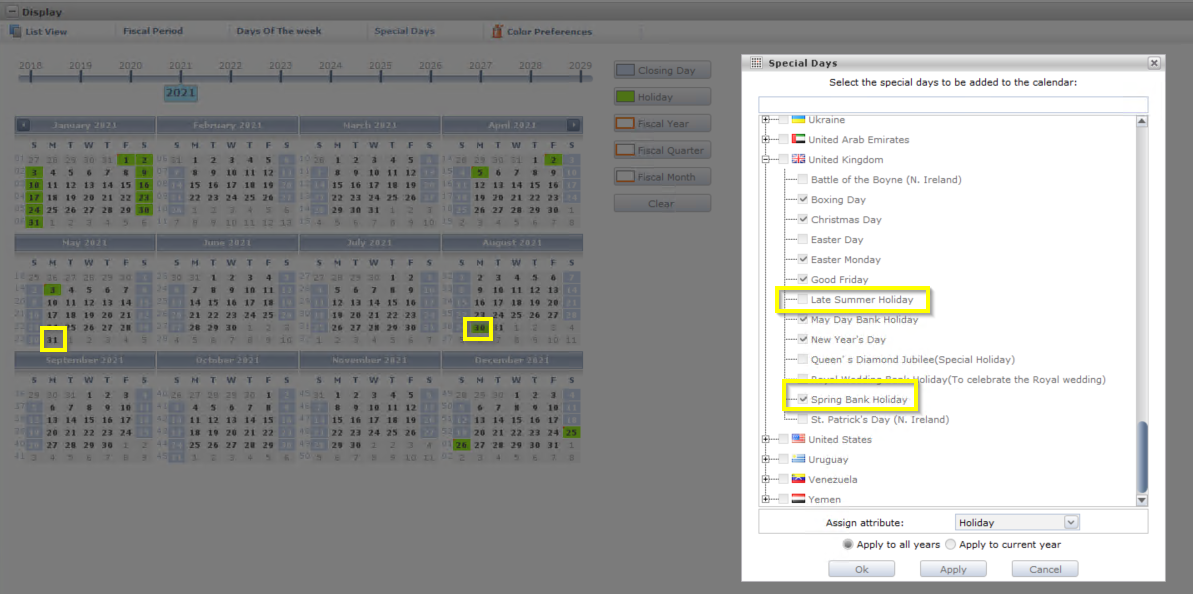Click the green Holiday color swatch
The image size is (1193, 594).
(x=625, y=97)
